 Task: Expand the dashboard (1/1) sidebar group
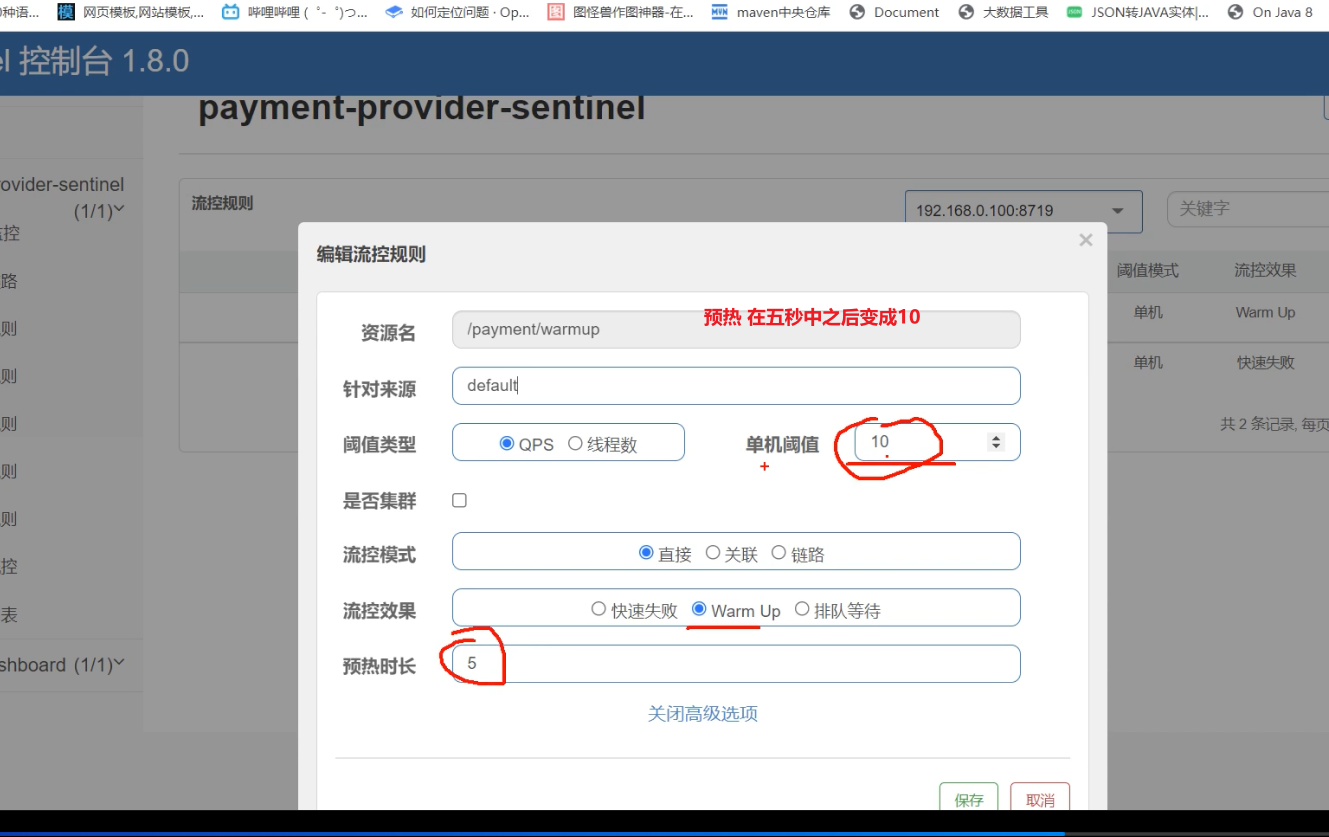[119, 662]
